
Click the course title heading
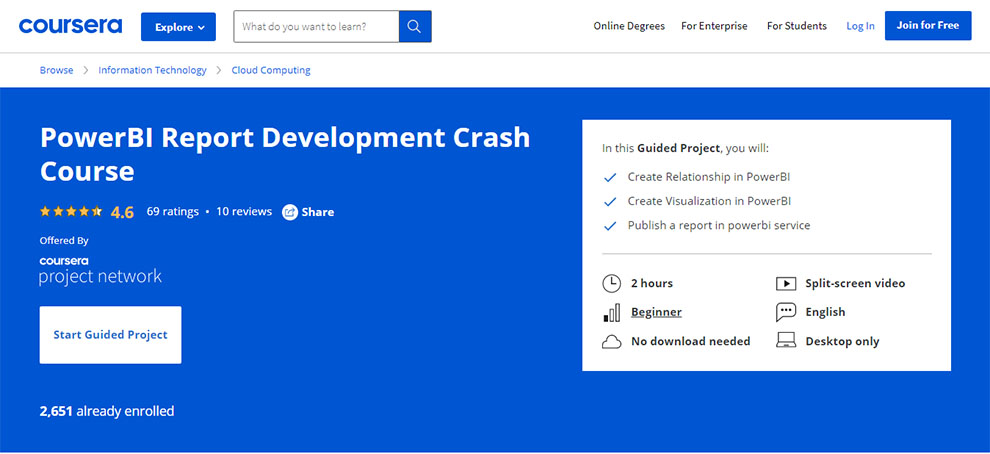tap(285, 154)
